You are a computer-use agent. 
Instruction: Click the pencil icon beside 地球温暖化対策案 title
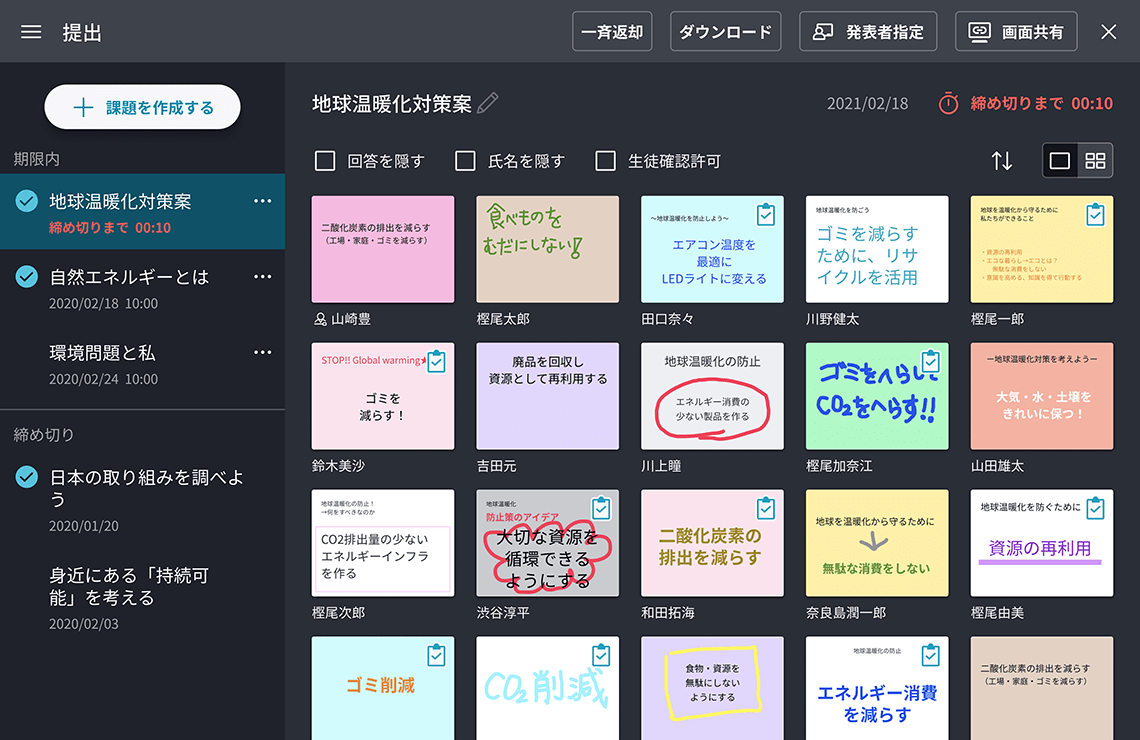pyautogui.click(x=488, y=103)
